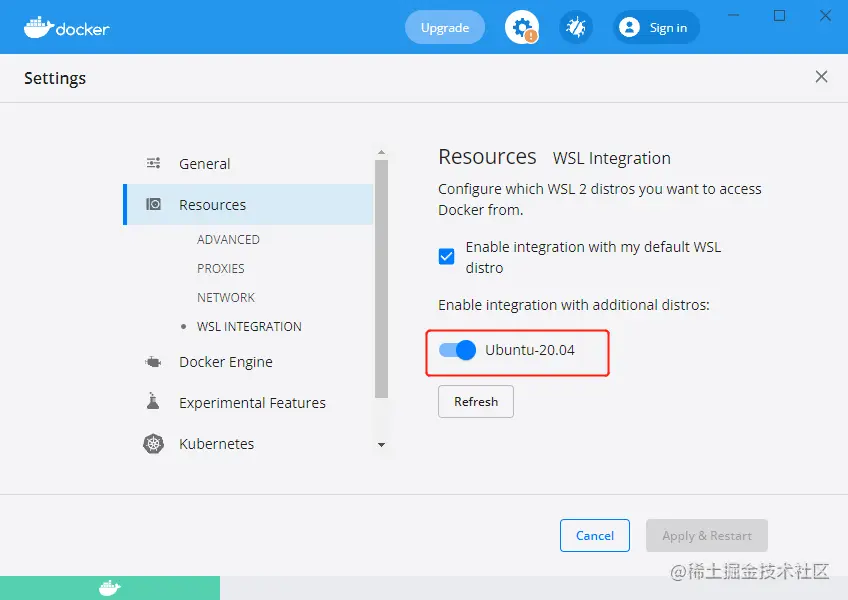848x600 pixels.
Task: Click the Cancel button
Action: pos(595,536)
